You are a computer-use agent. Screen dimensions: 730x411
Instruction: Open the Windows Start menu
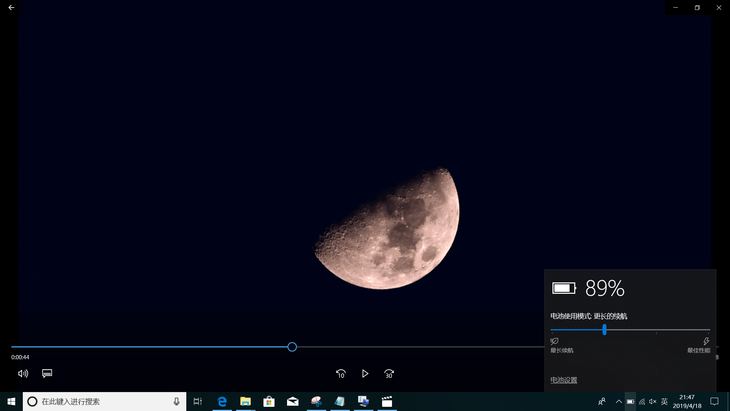[11, 401]
